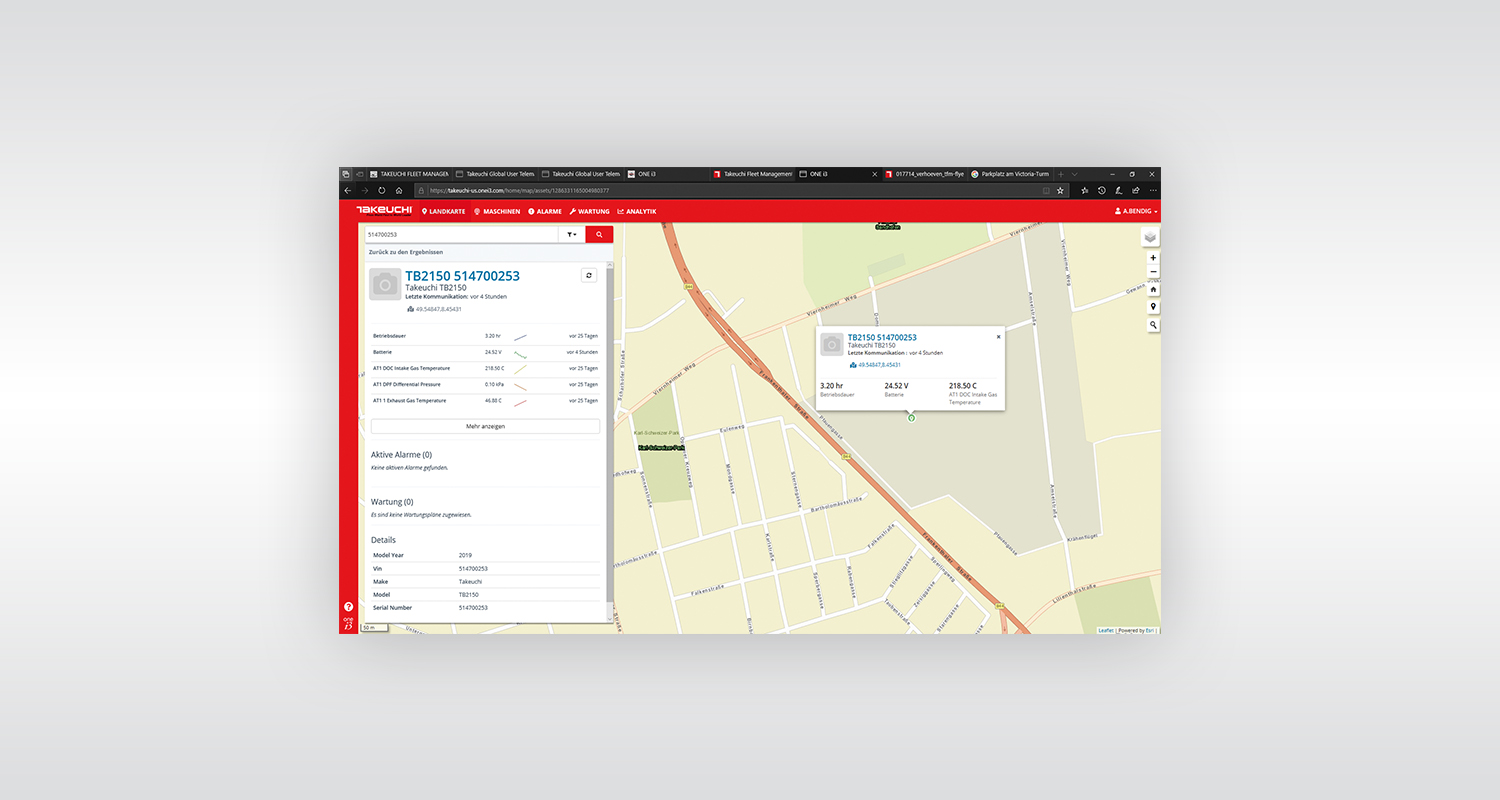Viewport: 1500px width, 800px height.
Task: Click the Leaflet attribution link
Action: pyautogui.click(x=1106, y=630)
